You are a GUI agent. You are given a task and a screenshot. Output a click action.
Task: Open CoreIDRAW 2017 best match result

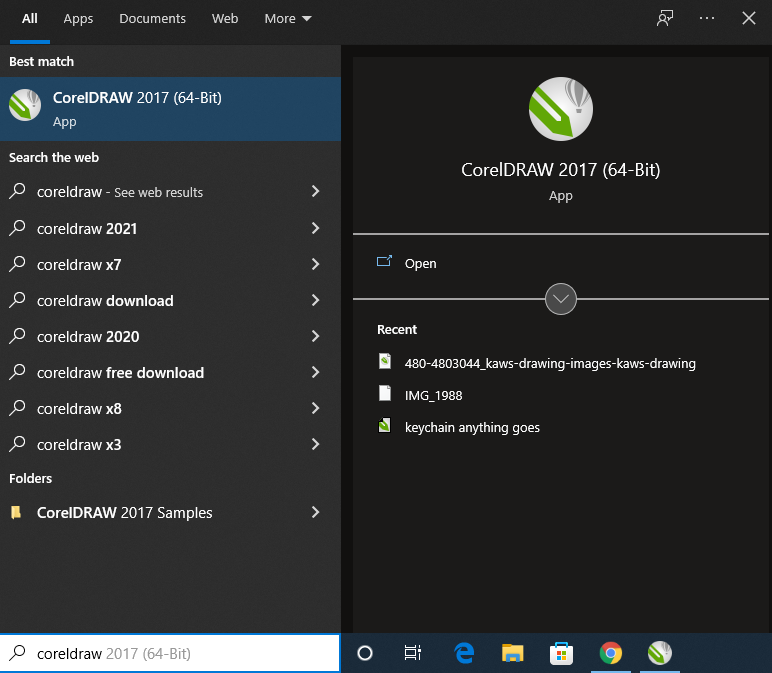click(x=170, y=109)
